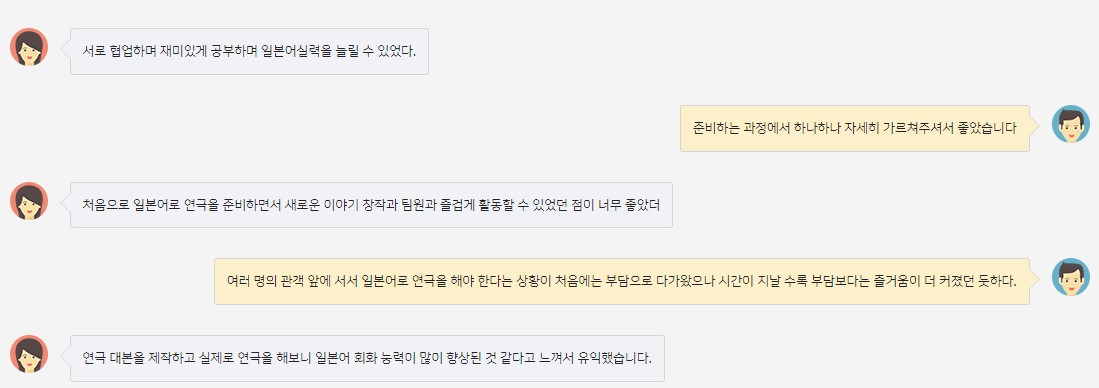Select female avatar beside '연극 대본을' message

[x=29, y=354]
